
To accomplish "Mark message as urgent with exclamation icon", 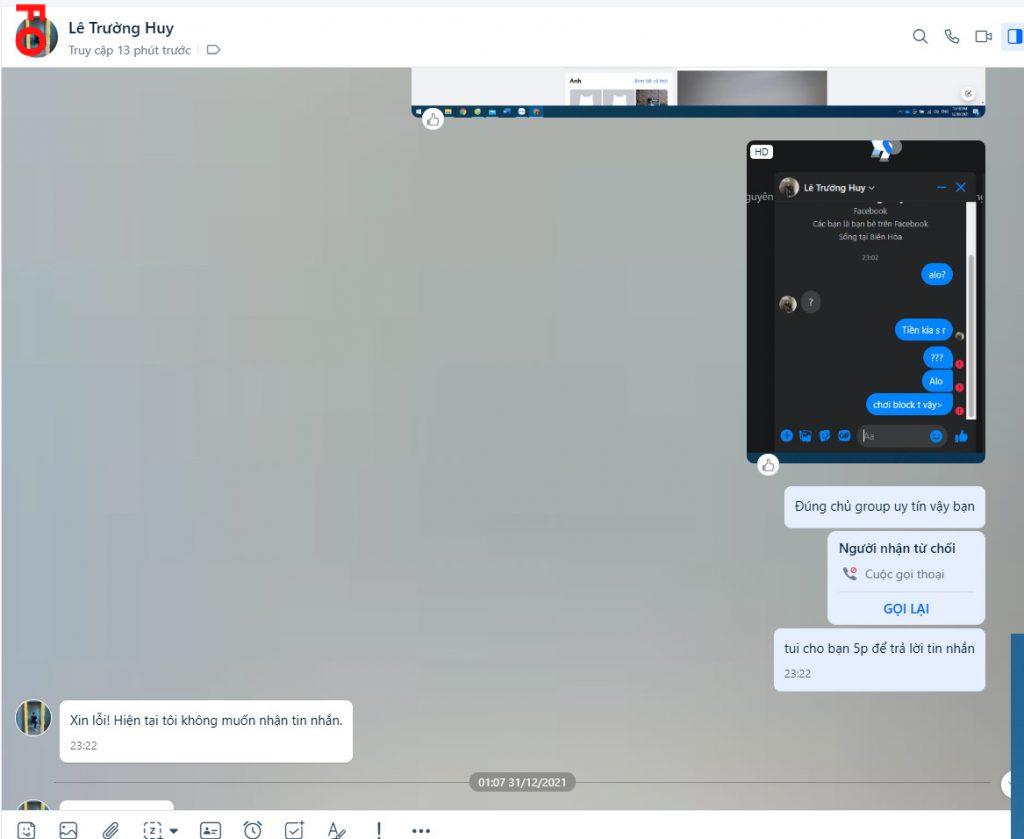I will (x=379, y=829).
